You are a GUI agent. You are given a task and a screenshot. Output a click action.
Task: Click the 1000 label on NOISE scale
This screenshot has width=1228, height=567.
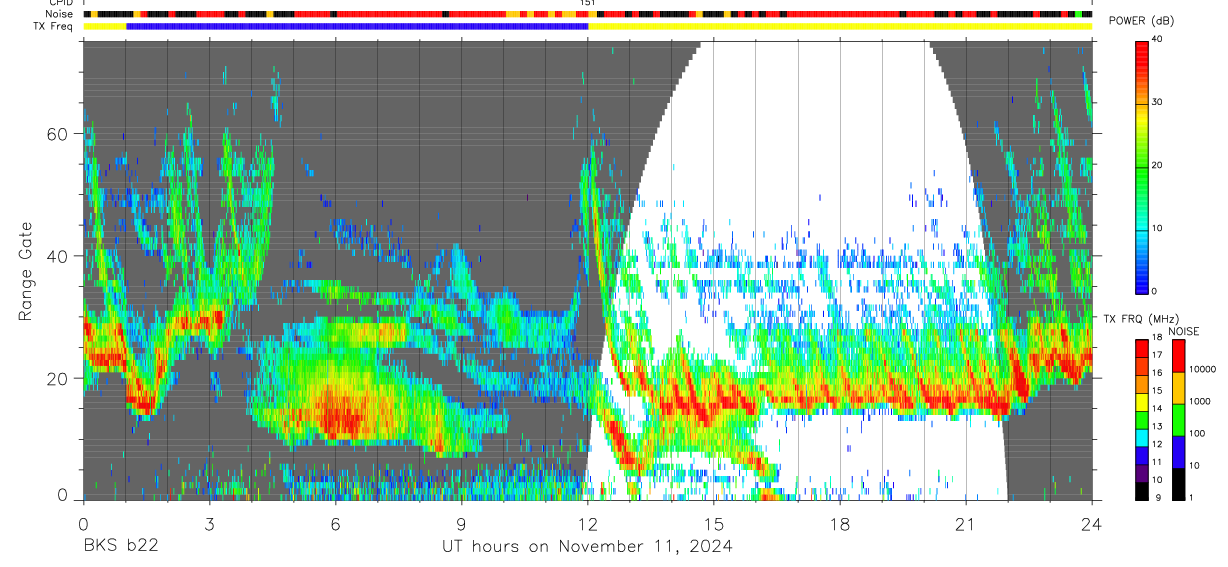[x=1199, y=401]
